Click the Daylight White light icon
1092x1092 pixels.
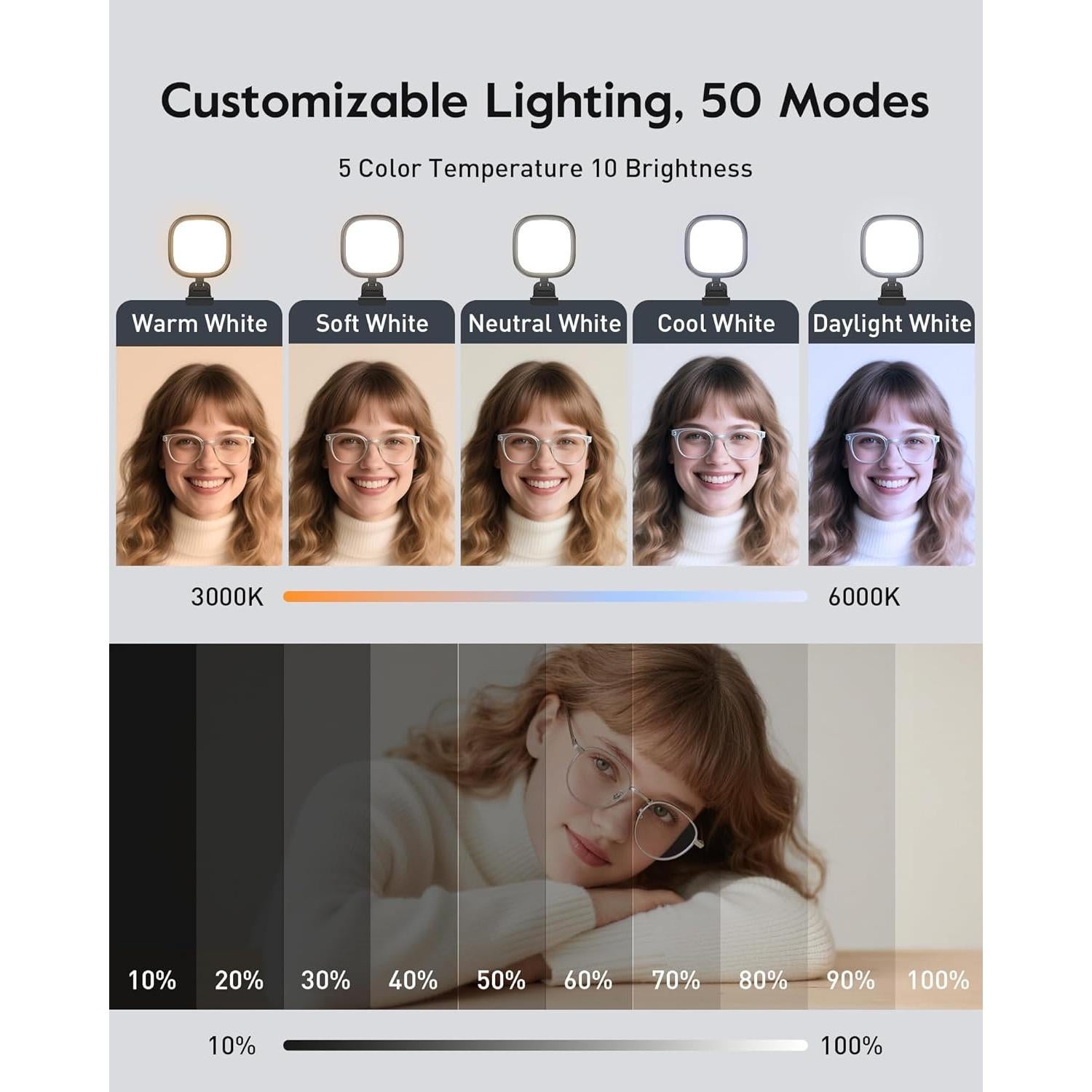892,256
